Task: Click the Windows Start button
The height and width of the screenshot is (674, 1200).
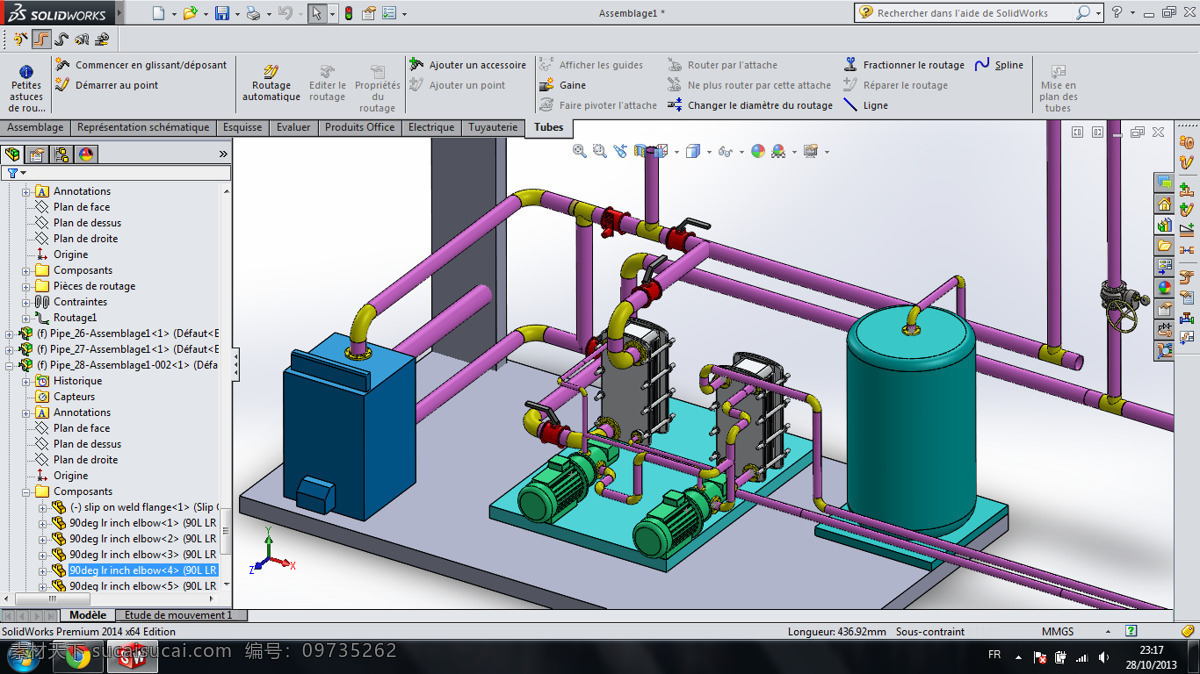Action: coord(23,657)
